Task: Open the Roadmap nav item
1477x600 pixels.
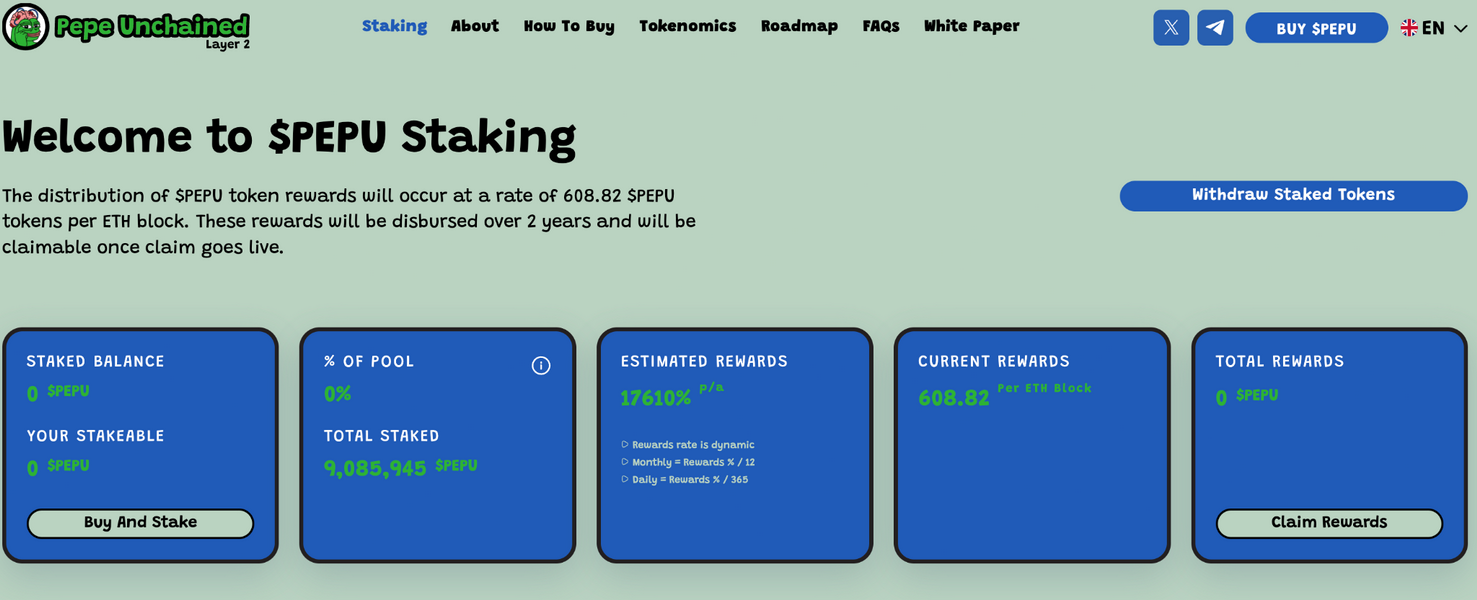Action: [x=799, y=26]
